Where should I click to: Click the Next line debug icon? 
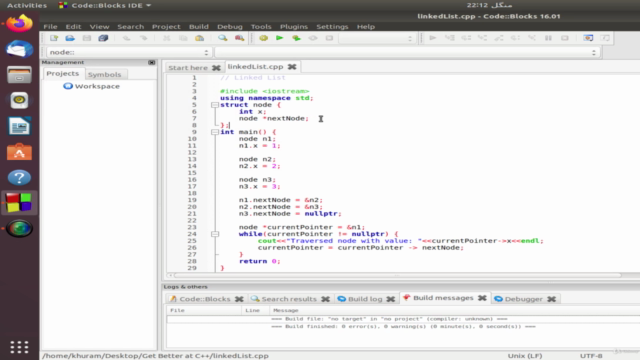[x=466, y=38]
